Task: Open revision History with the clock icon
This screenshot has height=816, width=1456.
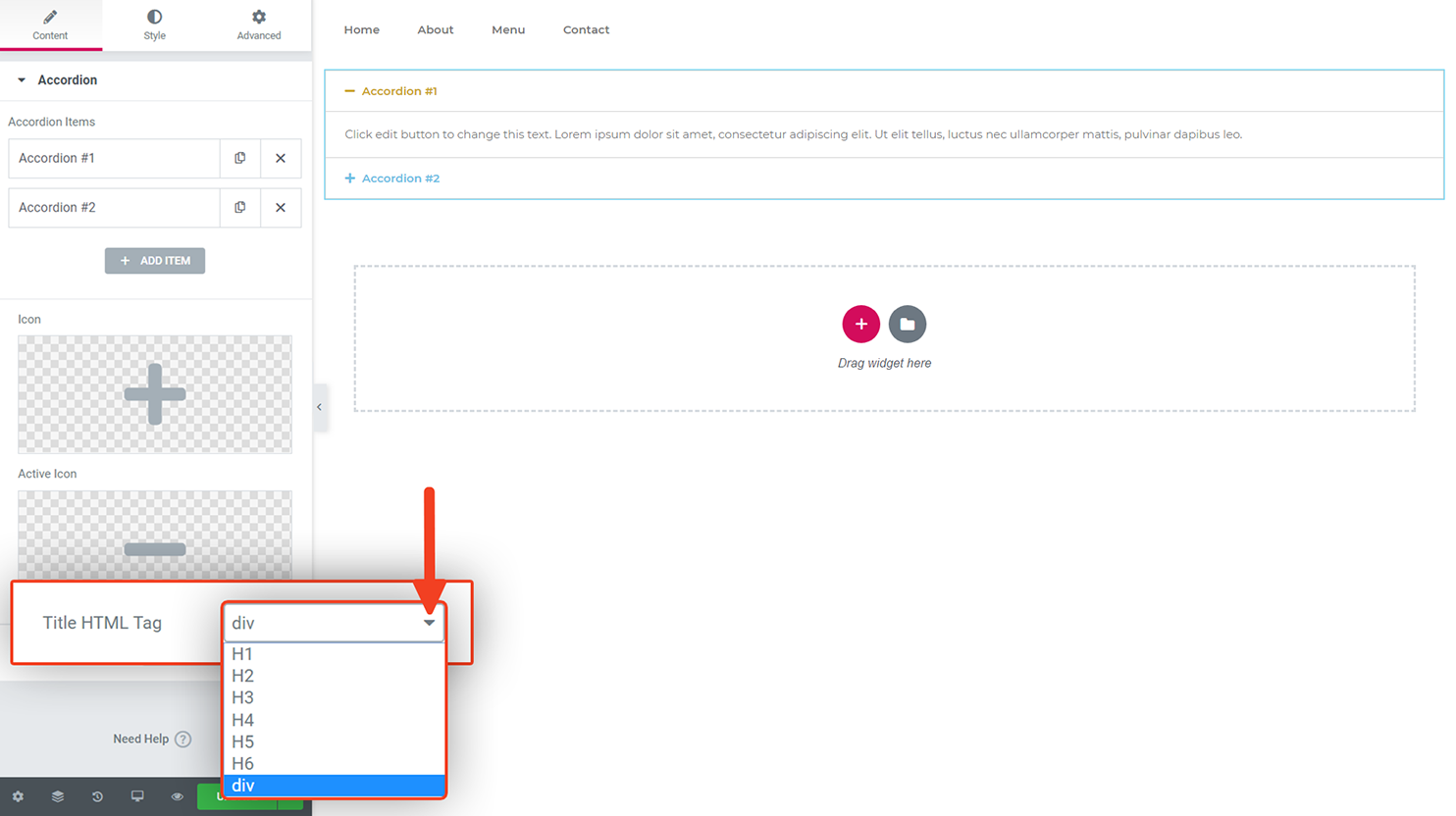Action: pos(97,796)
